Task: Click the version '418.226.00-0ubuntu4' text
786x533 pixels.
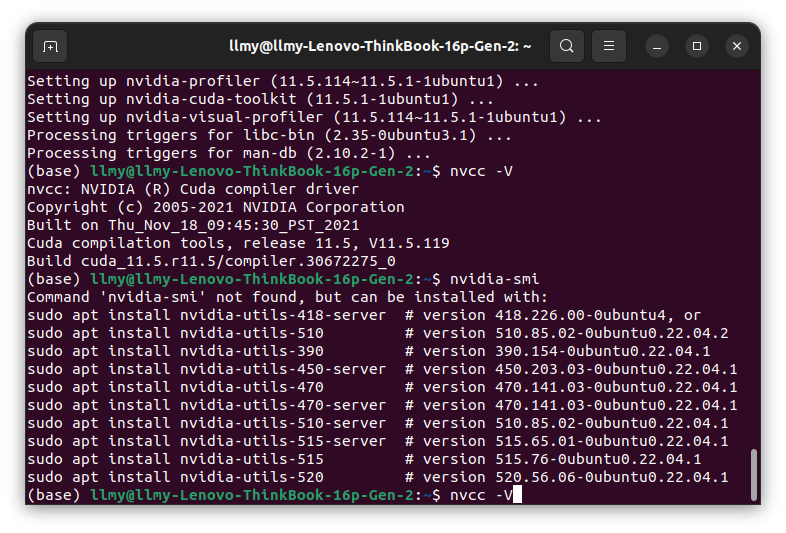Action: tap(580, 315)
